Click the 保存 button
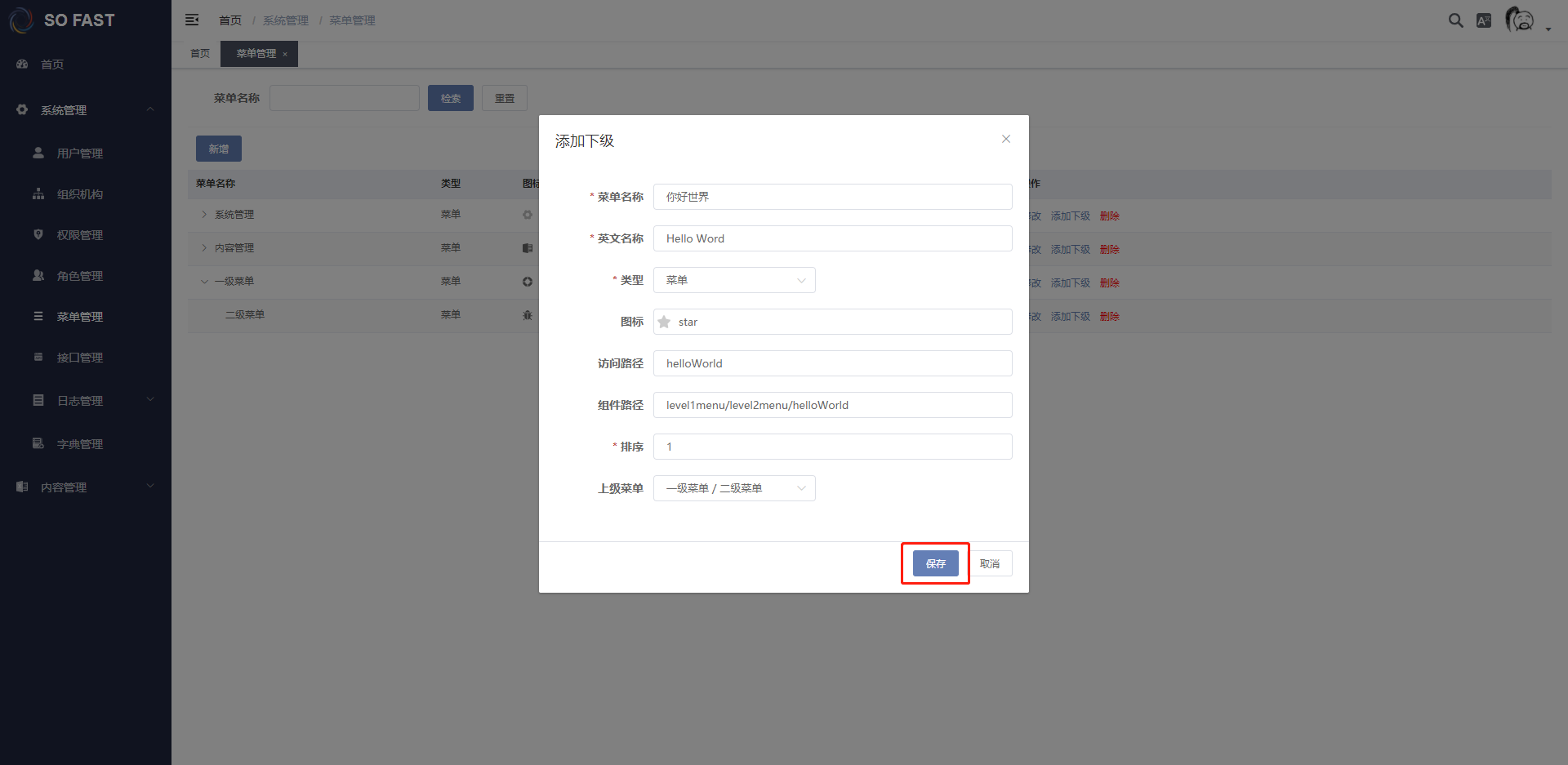 click(935, 563)
